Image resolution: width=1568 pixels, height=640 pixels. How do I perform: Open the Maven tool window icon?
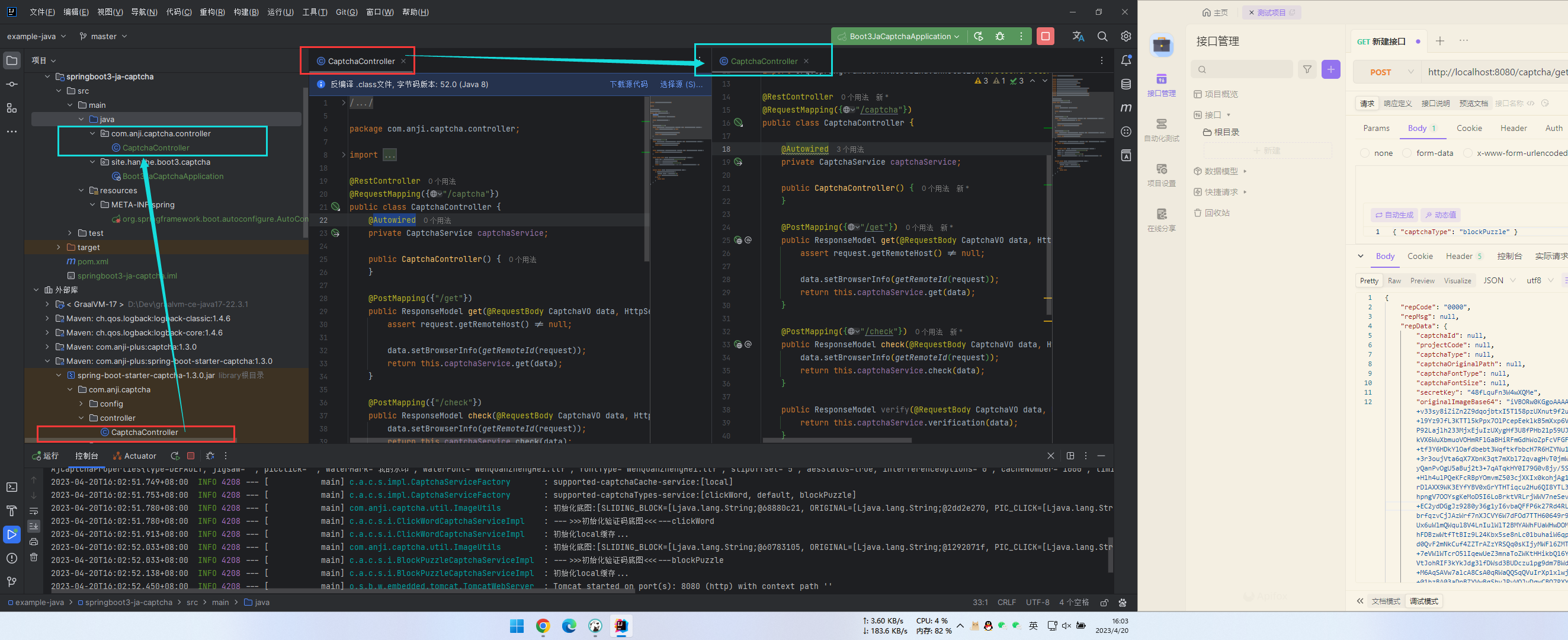pos(1126,108)
